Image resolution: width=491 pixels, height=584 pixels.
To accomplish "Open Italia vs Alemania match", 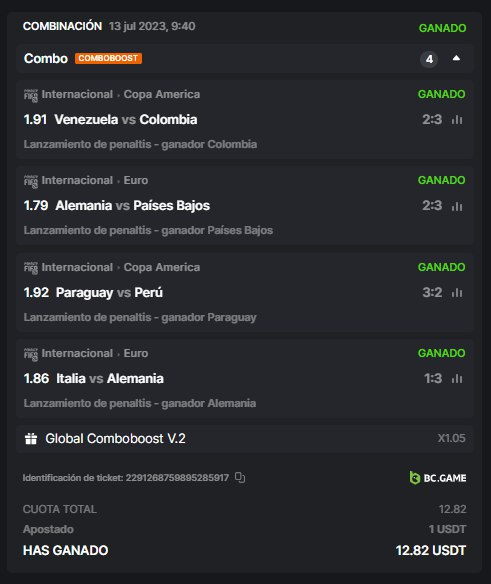I will pos(110,379).
